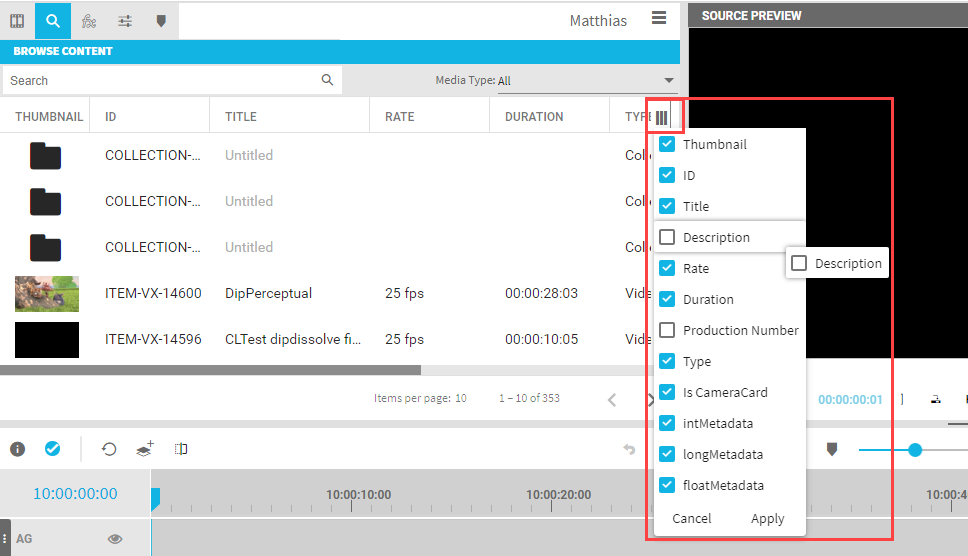Expand the Media Type dropdown
Image resolution: width=968 pixels, height=556 pixels.
tap(669, 81)
